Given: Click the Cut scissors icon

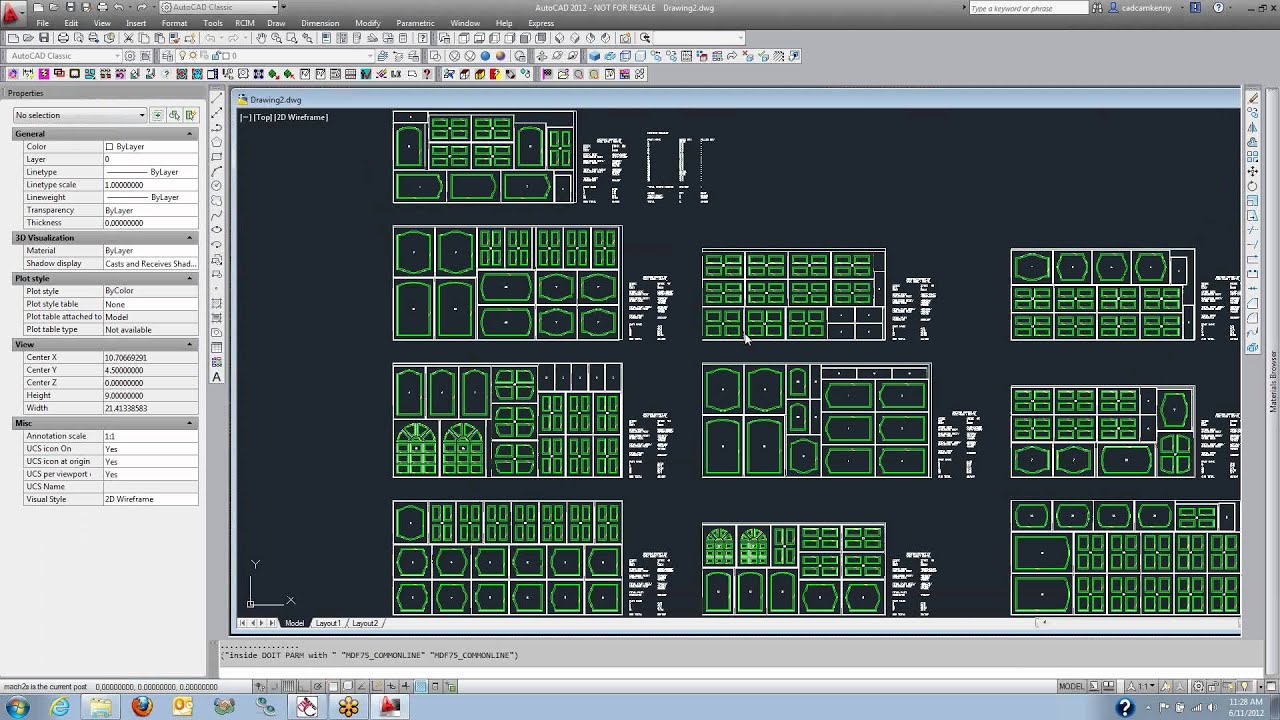Looking at the screenshot, I should pyautogui.click(x=128, y=38).
